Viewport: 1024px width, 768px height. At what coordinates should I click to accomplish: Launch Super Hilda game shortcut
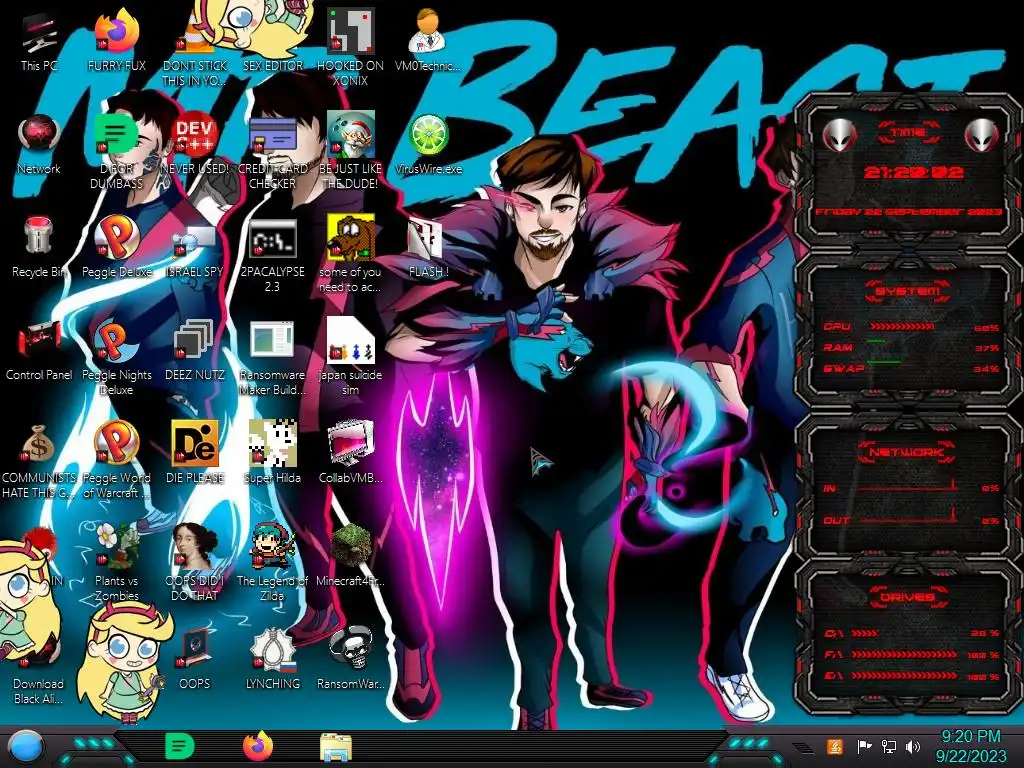pyautogui.click(x=272, y=453)
